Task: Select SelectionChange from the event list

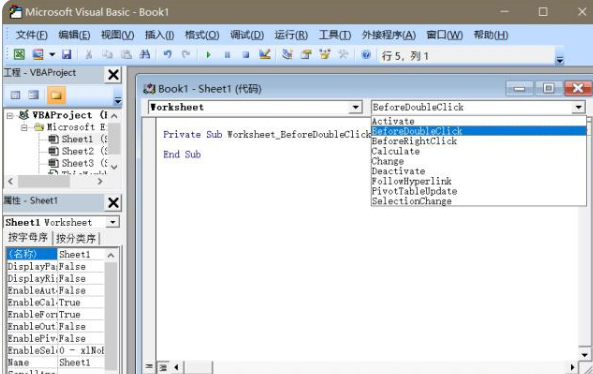Action: 411,201
